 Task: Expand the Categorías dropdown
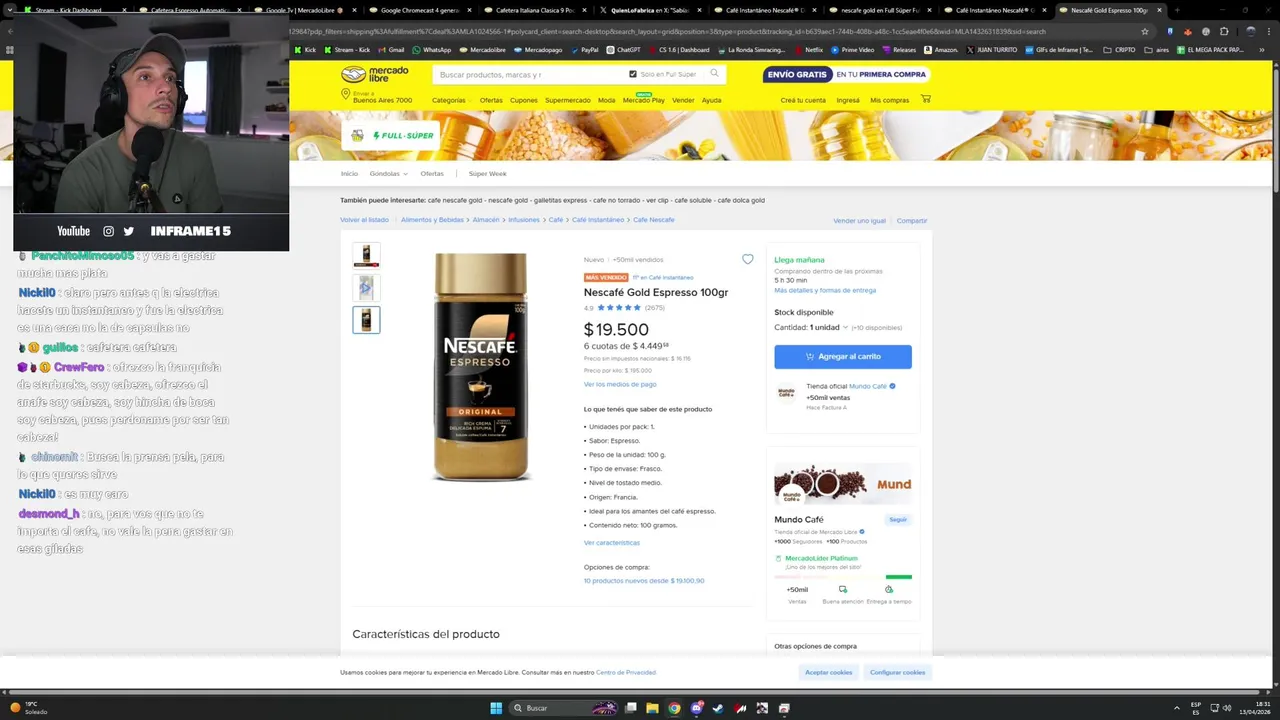click(x=452, y=100)
